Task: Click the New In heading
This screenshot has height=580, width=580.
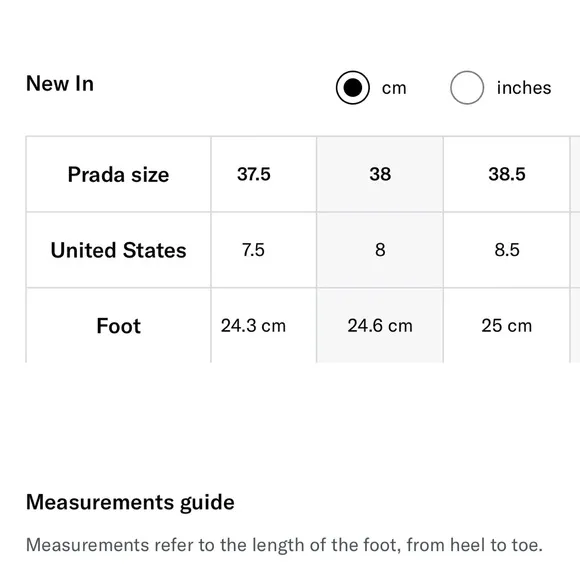Action: 60,83
